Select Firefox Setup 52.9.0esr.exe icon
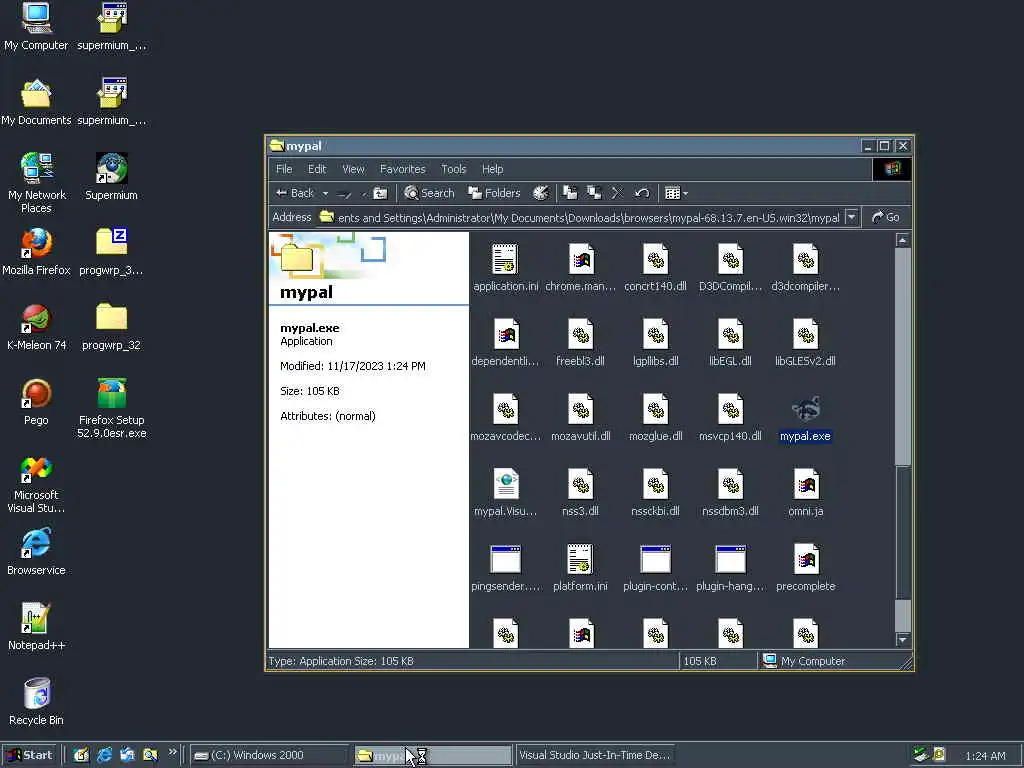 111,408
